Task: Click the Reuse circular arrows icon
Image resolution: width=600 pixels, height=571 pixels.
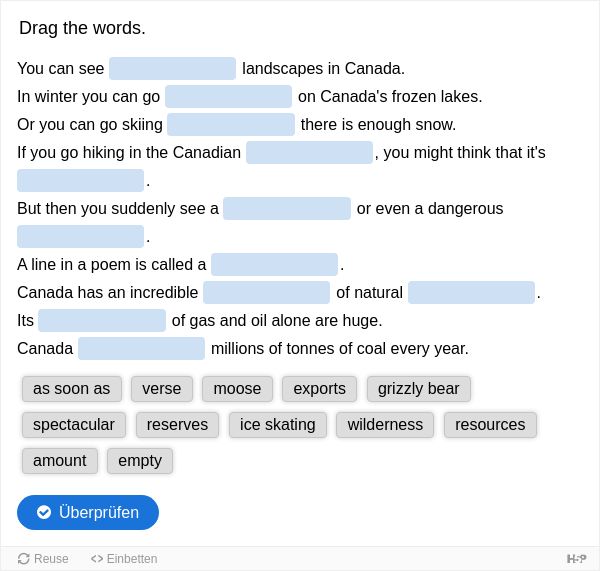Action: click(x=24, y=559)
